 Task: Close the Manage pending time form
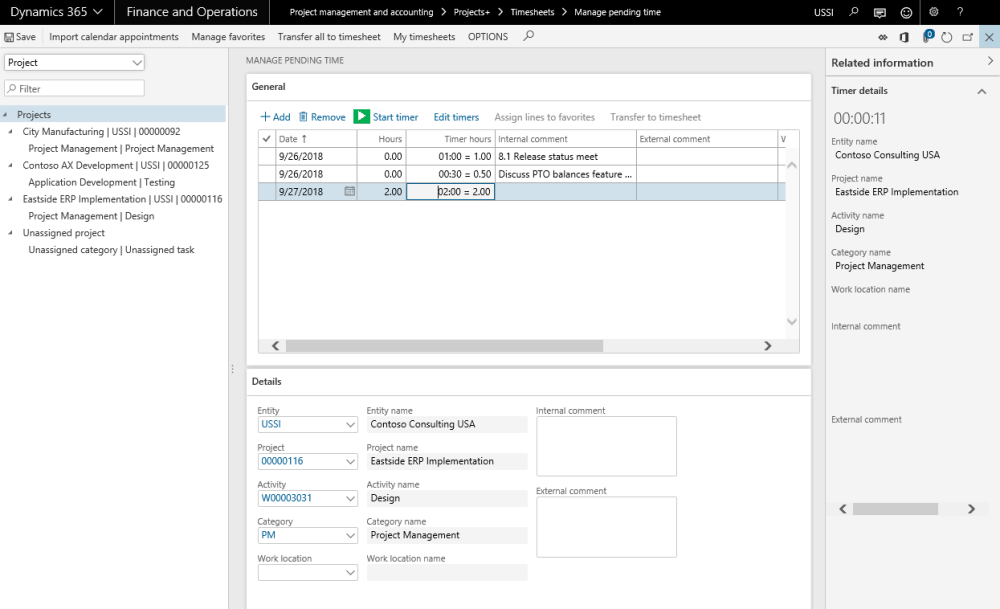[989, 37]
